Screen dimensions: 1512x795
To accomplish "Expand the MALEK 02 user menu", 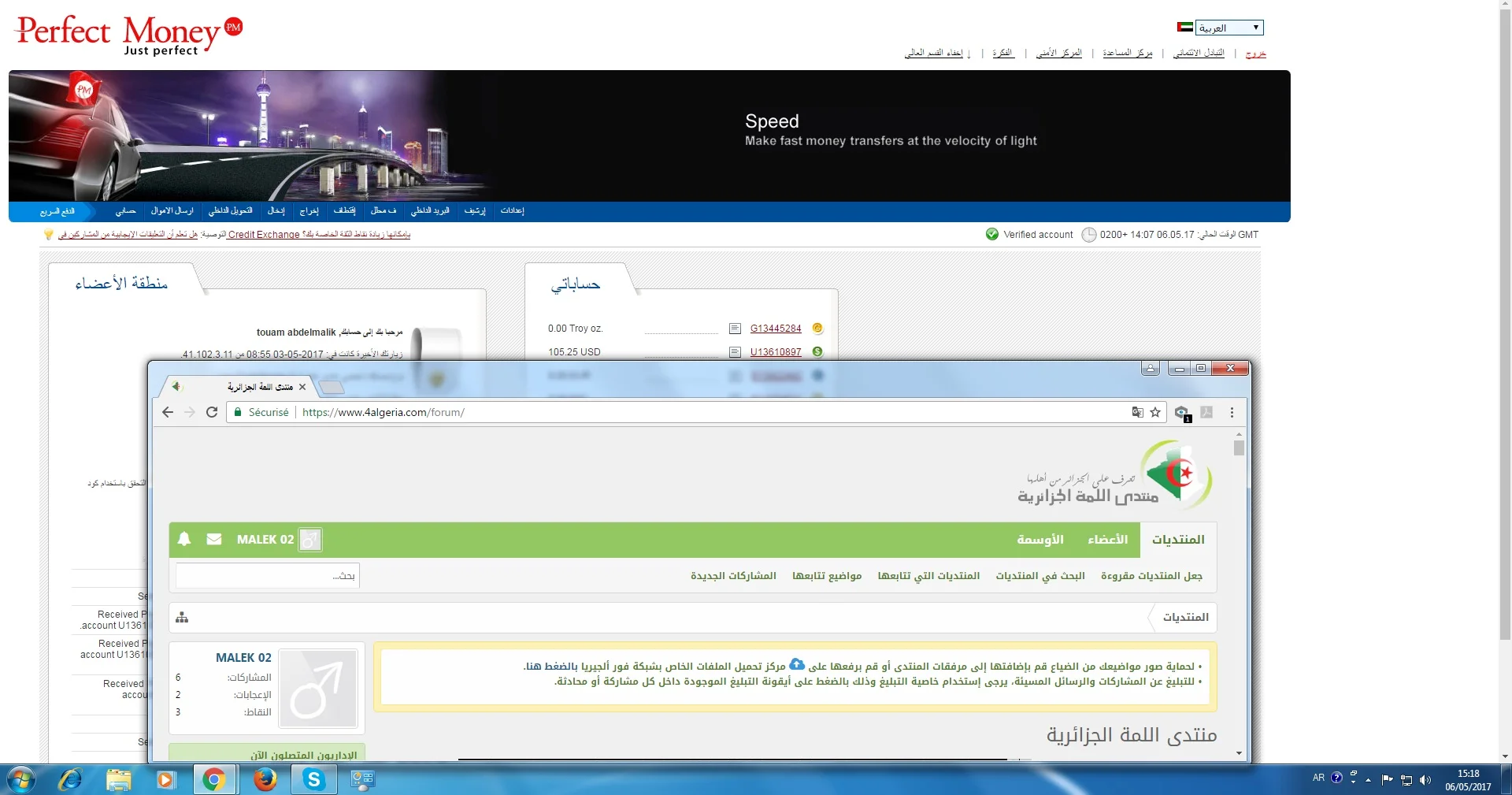I will (265, 540).
